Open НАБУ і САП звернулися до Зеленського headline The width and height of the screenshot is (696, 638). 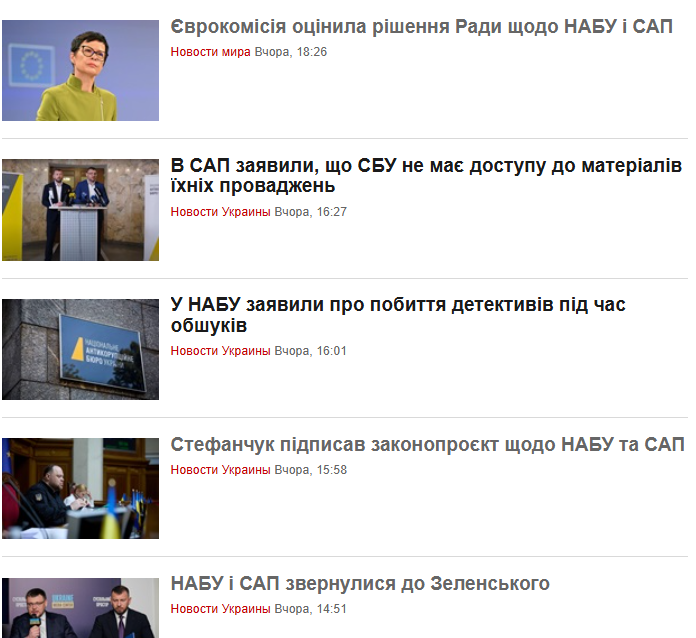[x=360, y=583]
